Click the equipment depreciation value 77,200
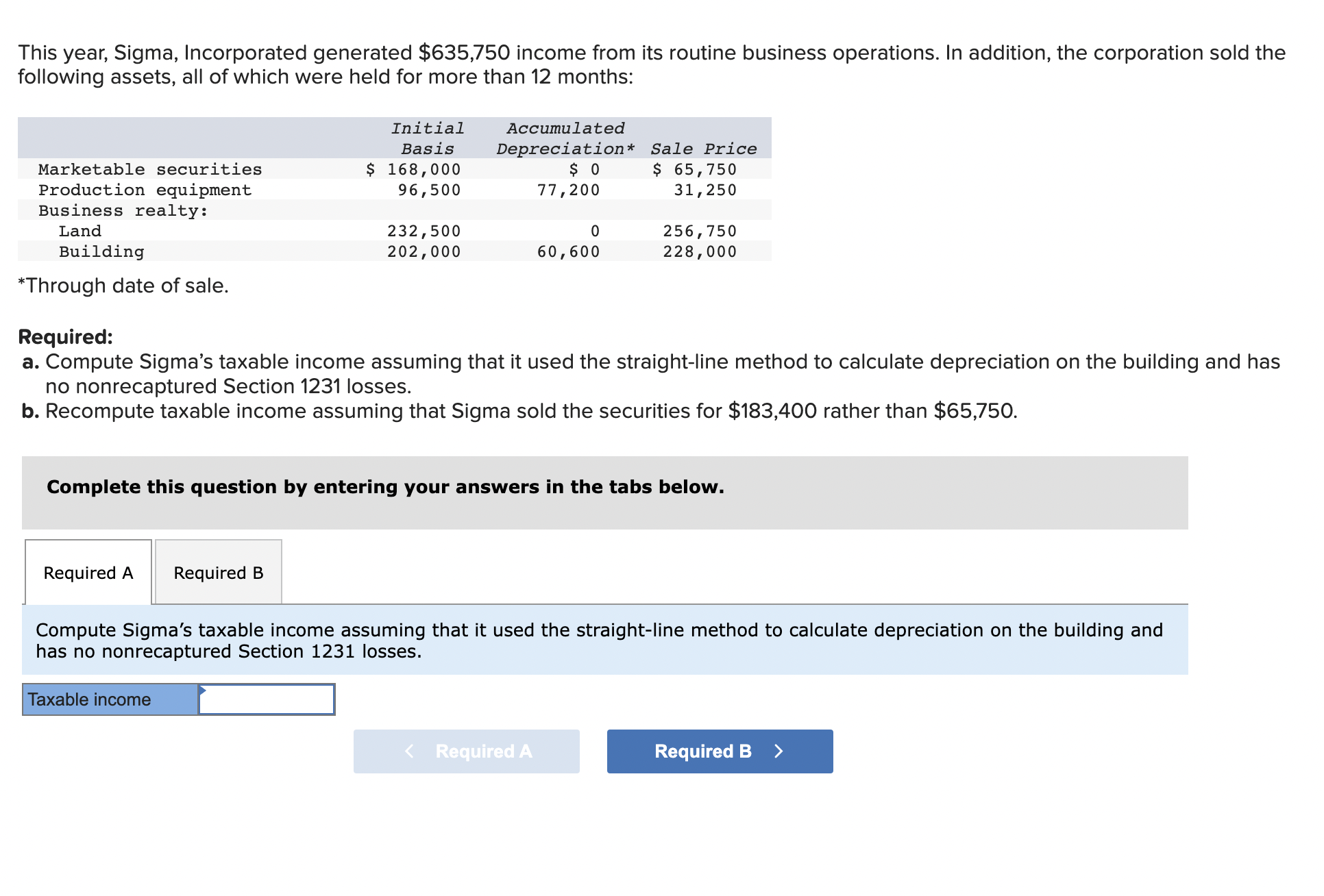Screen dimensions: 1324x896 pos(568,190)
